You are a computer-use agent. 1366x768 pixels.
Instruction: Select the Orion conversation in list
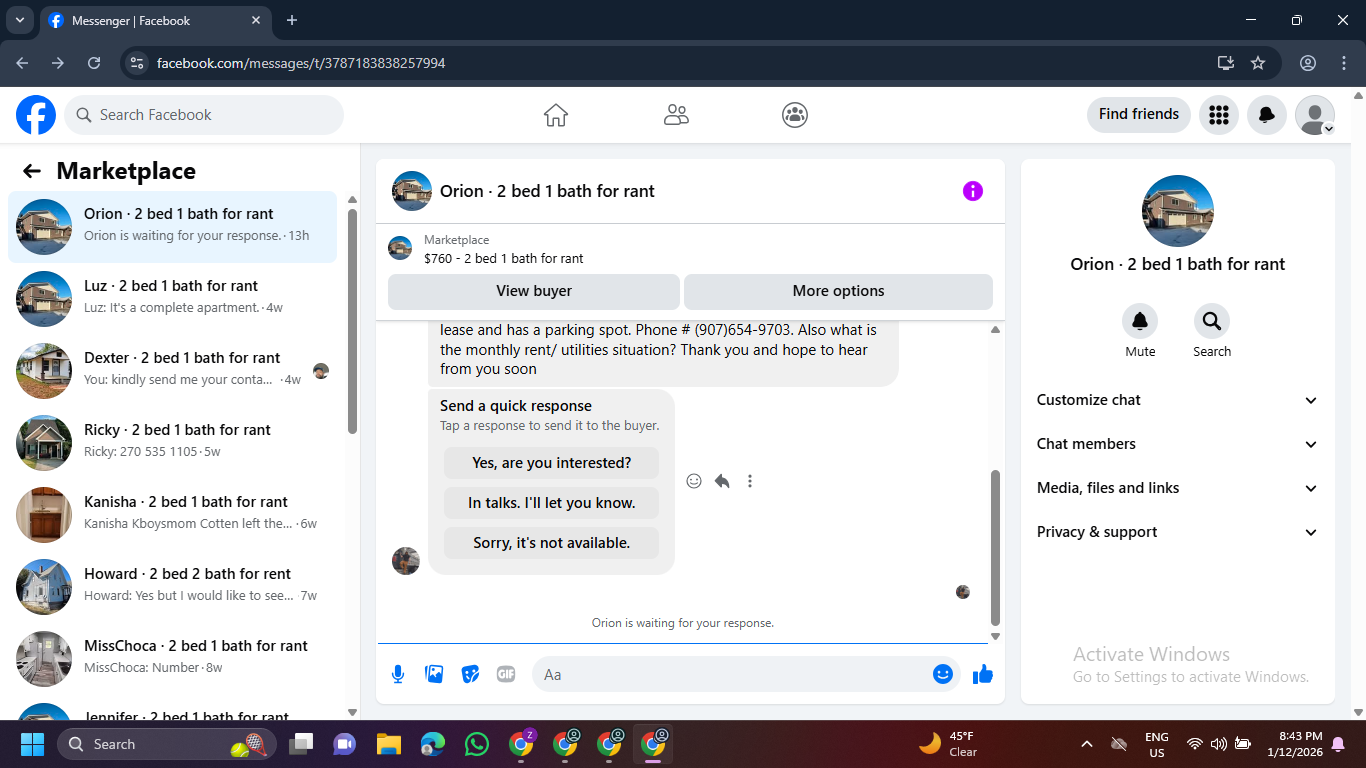pyautogui.click(x=172, y=227)
